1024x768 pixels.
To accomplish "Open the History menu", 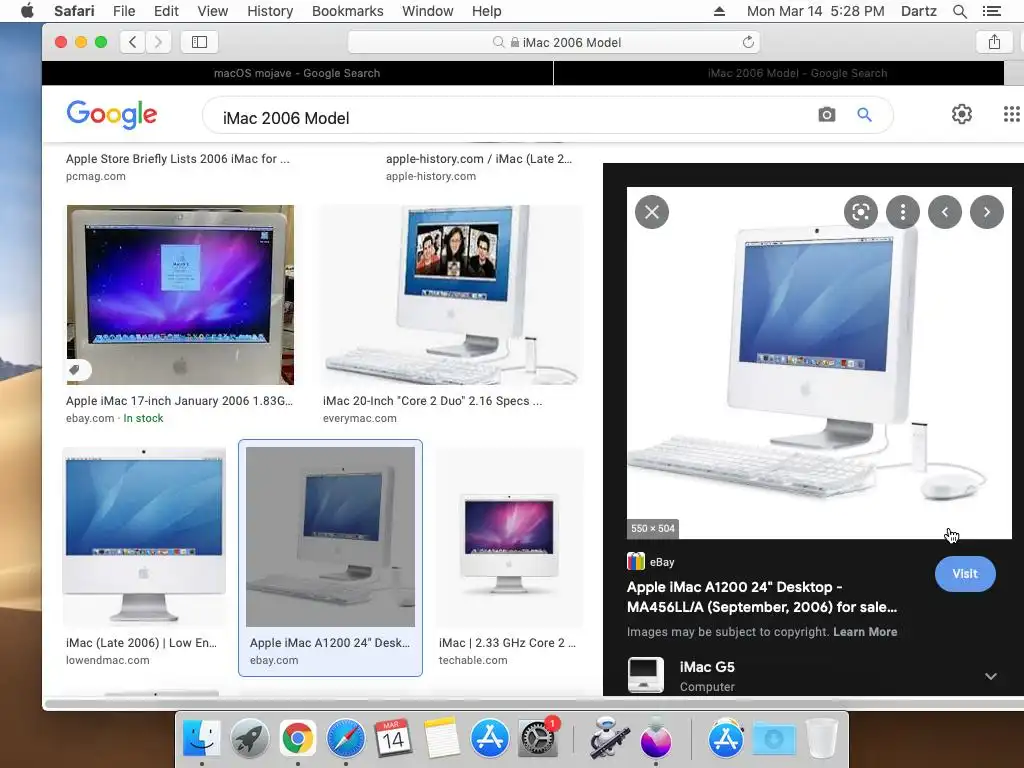I will [270, 11].
